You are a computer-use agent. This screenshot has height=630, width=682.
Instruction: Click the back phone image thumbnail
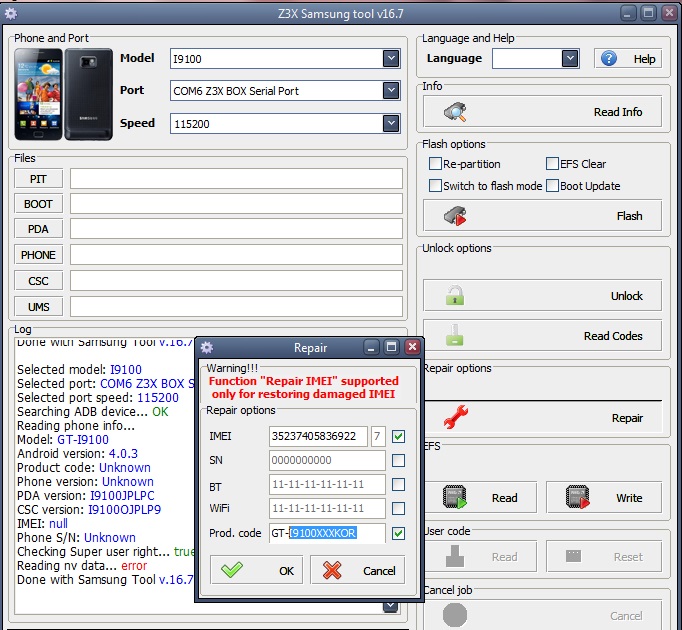point(89,94)
